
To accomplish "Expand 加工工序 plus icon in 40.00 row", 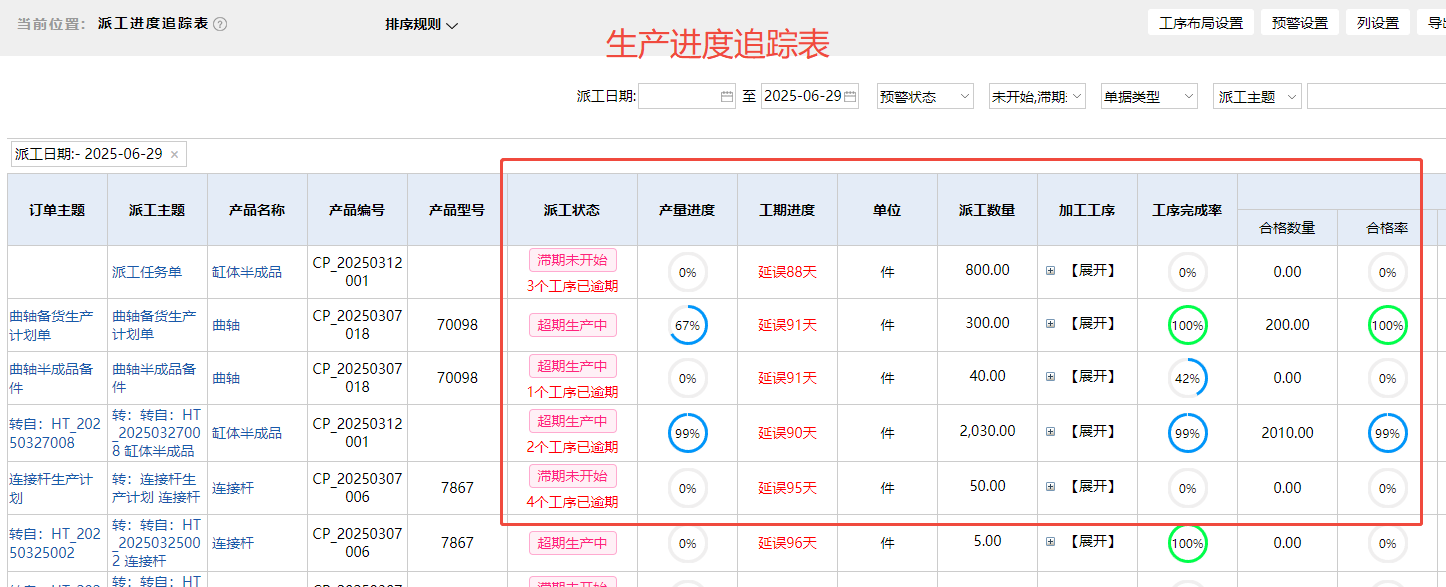I will coord(1050,377).
